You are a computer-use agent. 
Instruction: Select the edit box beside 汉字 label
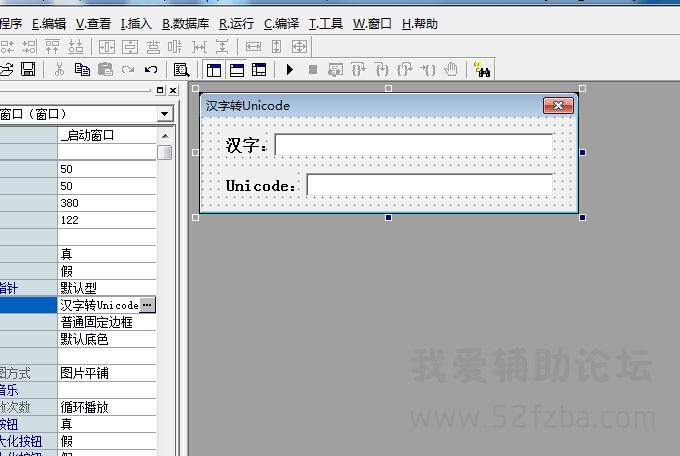click(x=414, y=144)
